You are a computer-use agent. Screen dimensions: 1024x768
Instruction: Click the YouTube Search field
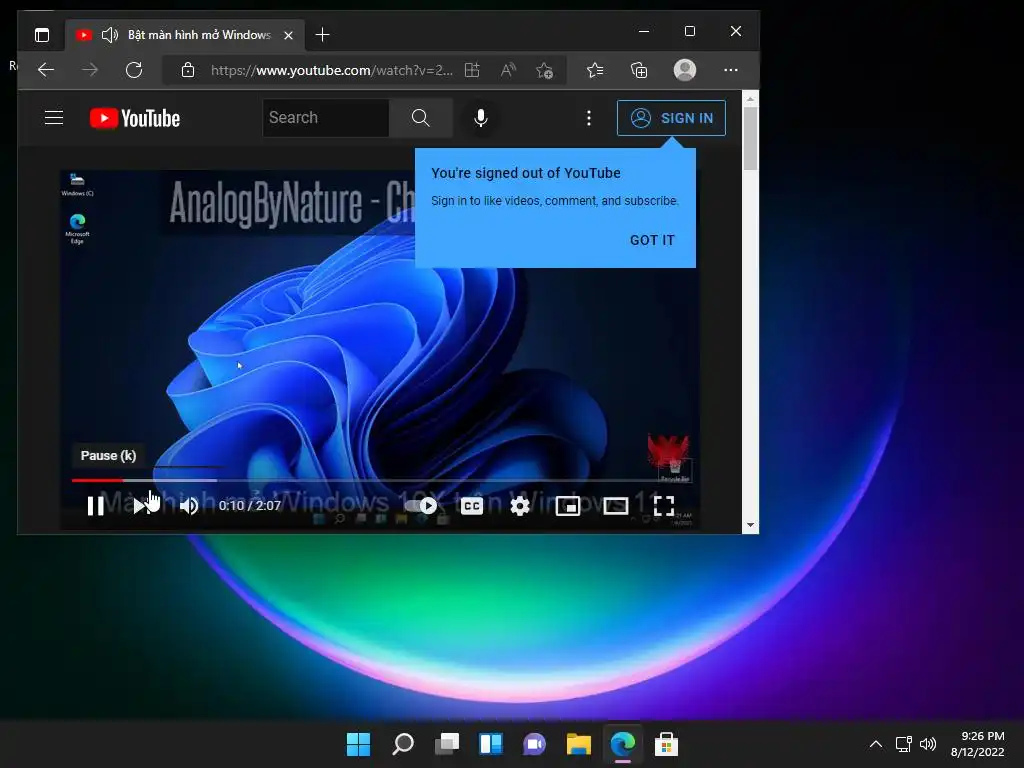coord(326,118)
